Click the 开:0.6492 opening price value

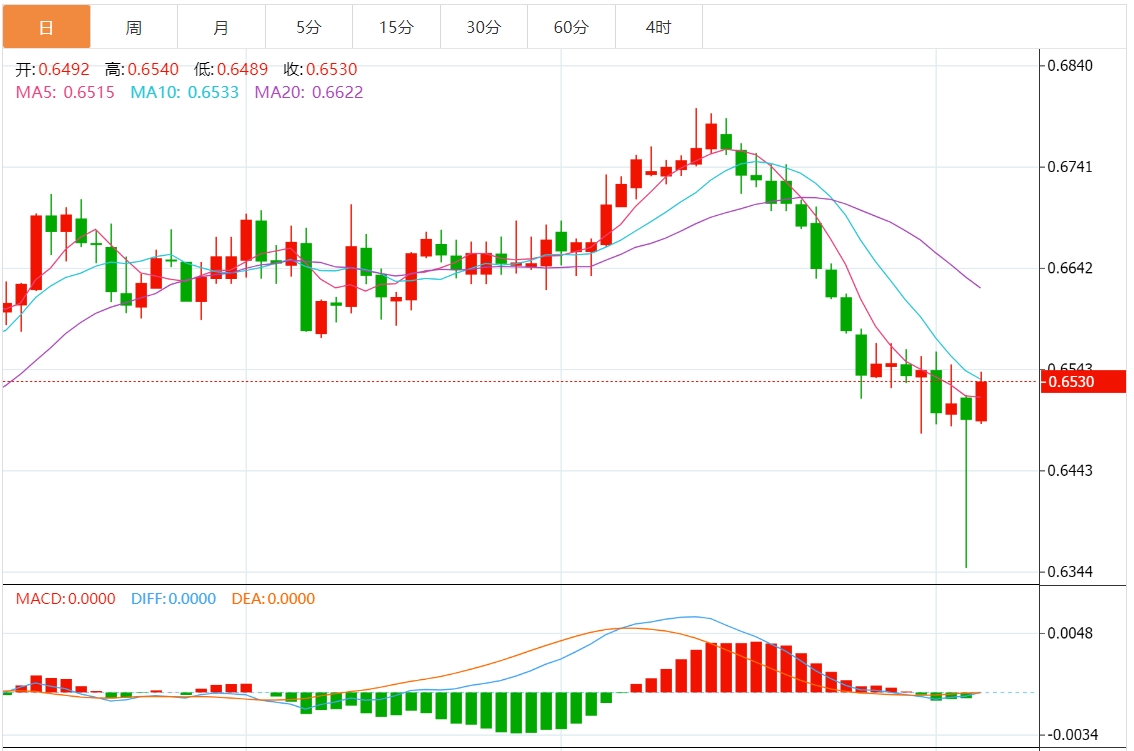[x=53, y=69]
